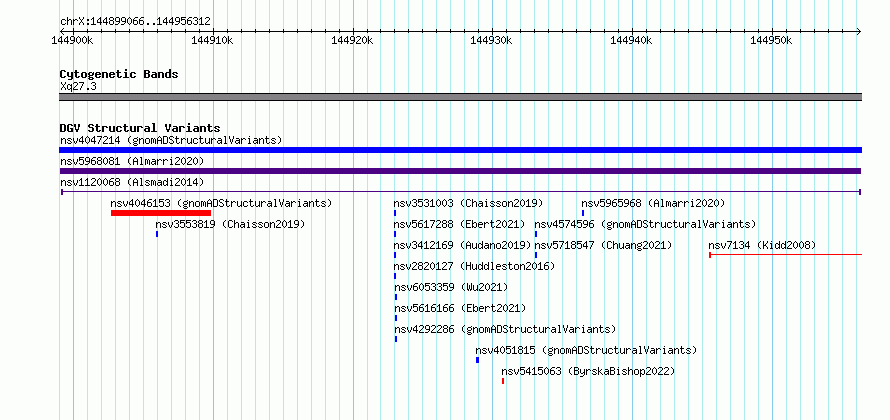Viewport: 890px width, 420px height.
Task: Click the nsv5617288 (Ebert2021) label
Action: [x=460, y=224]
